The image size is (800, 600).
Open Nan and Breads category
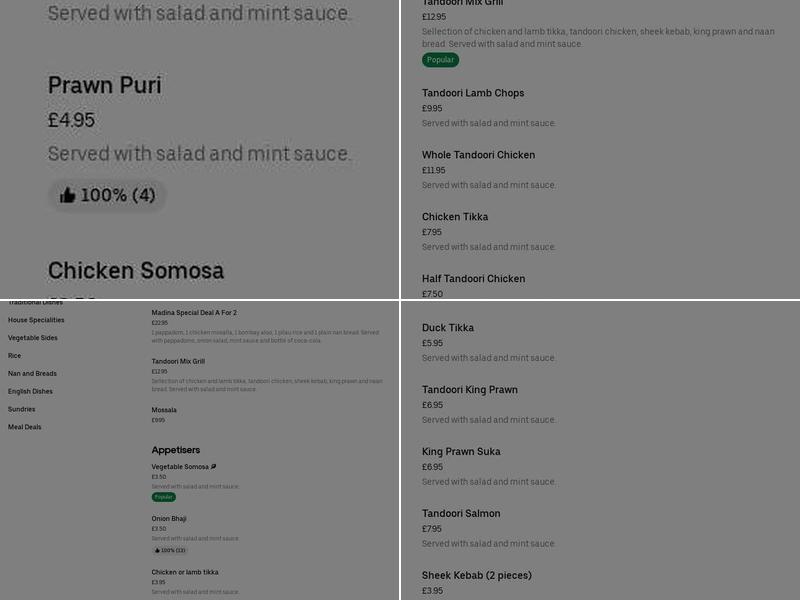33,374
